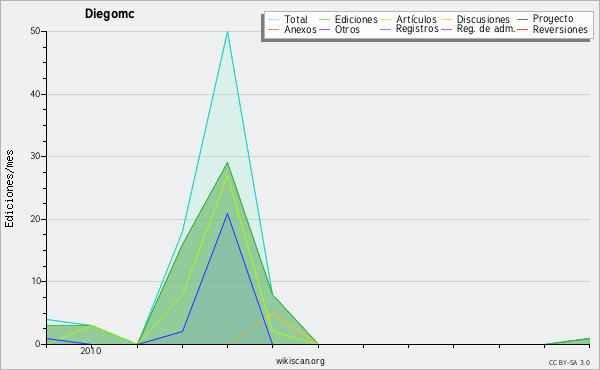Click the green Ediciones legend color line
This screenshot has width=600, height=370.
(324, 19)
